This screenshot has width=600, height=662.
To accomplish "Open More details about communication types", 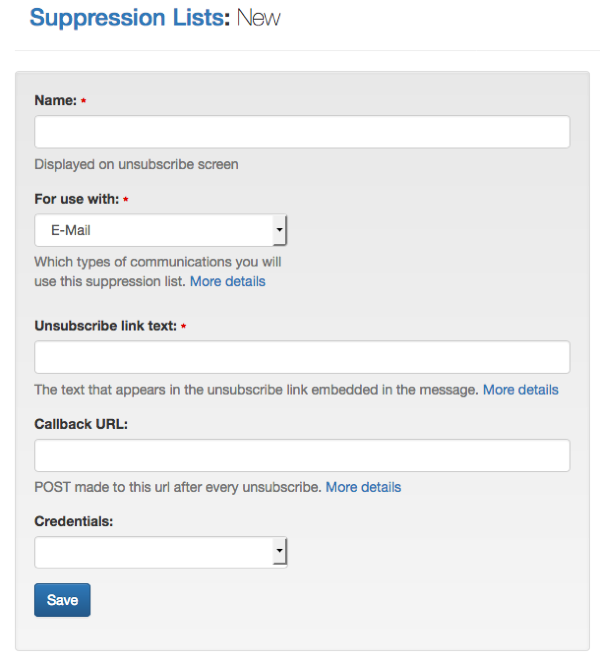I will click(x=228, y=282).
